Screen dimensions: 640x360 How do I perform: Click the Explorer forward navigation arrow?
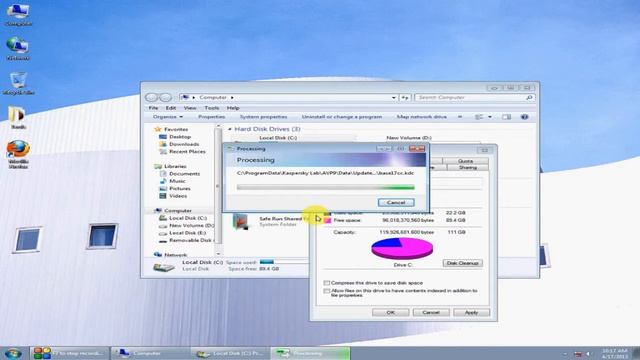[x=165, y=98]
